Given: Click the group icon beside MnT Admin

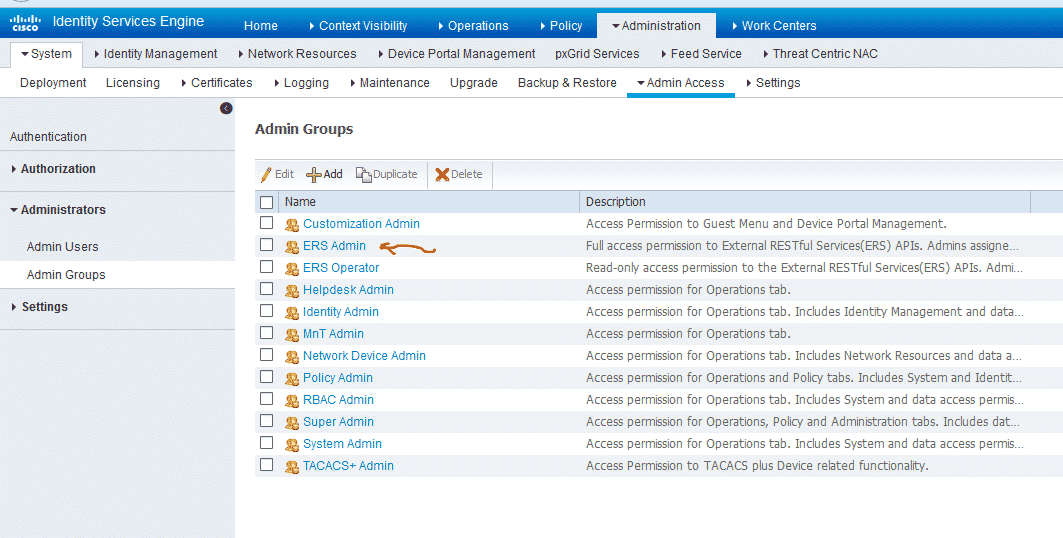Looking at the screenshot, I should [292, 335].
